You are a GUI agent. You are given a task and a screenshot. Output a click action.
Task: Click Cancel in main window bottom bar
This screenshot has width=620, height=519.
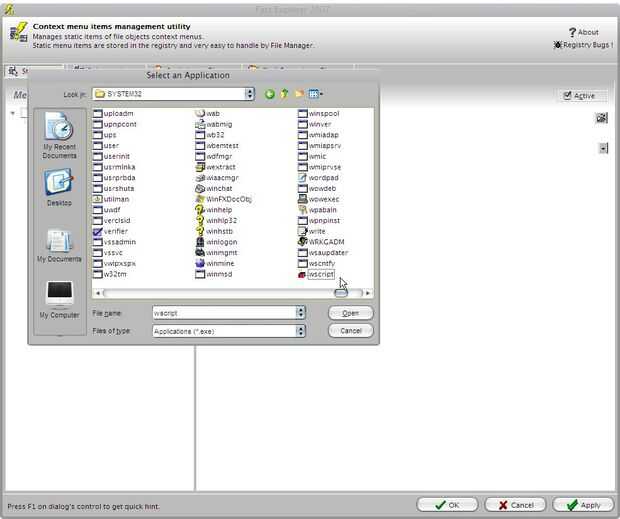pyautogui.click(x=515, y=505)
